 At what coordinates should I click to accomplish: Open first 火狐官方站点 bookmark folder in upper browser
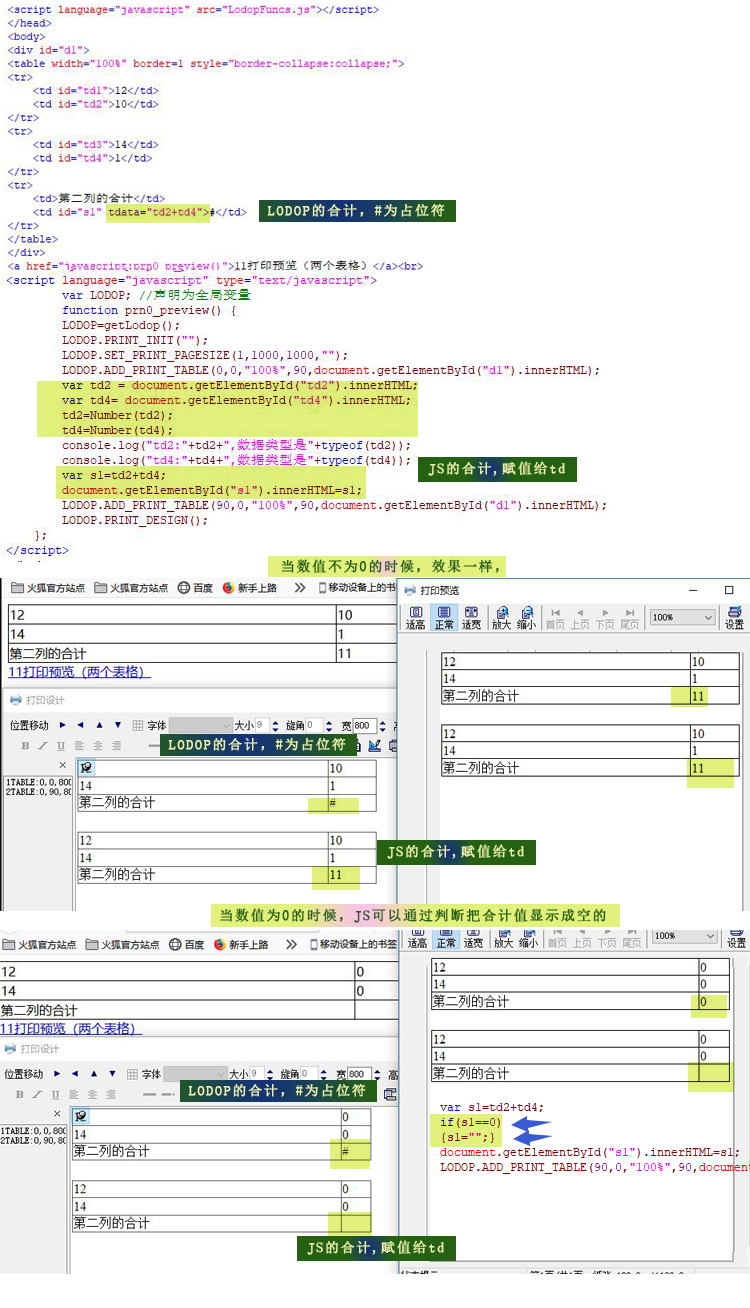[x=48, y=588]
